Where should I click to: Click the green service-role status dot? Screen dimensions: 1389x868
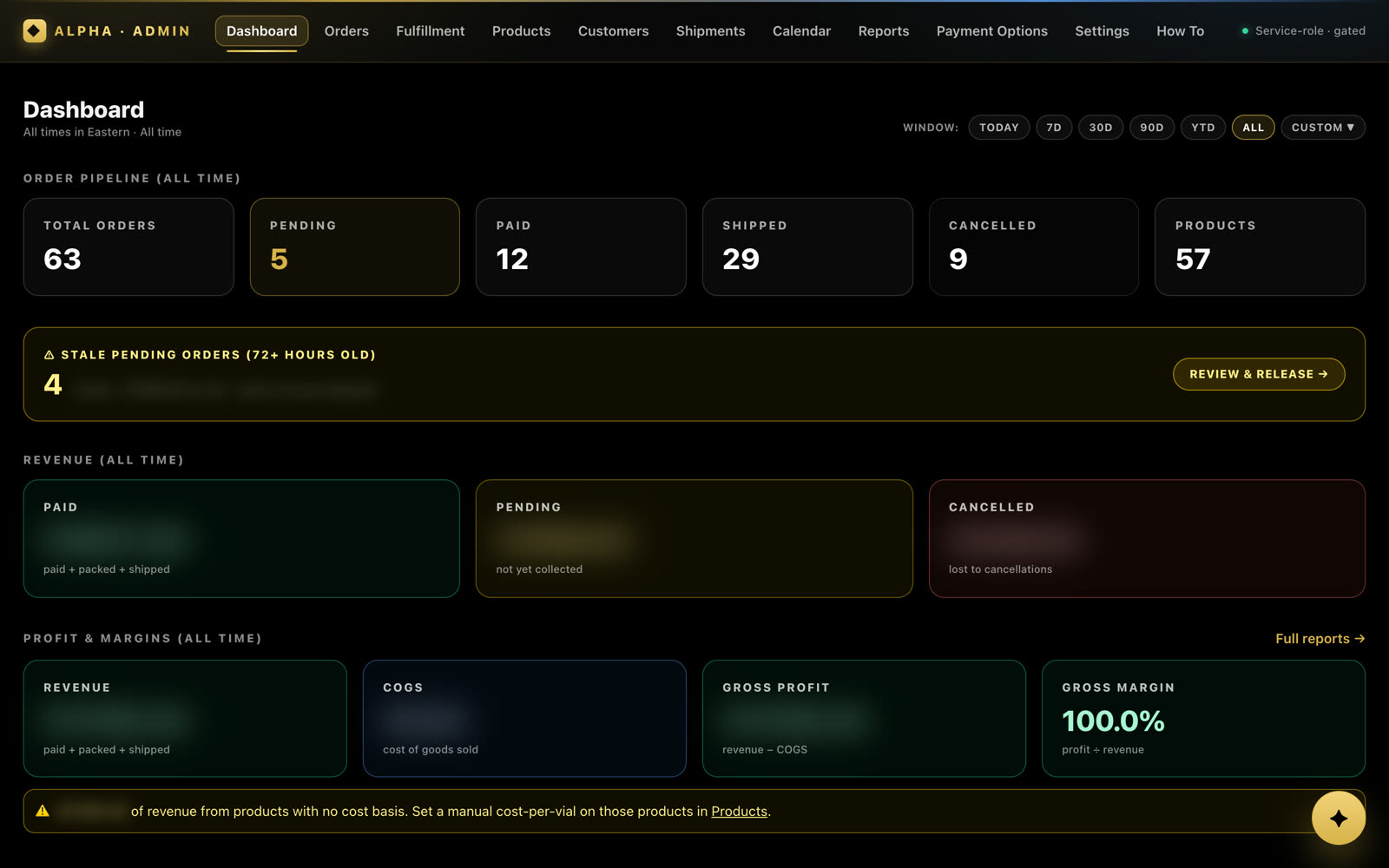click(x=1245, y=31)
